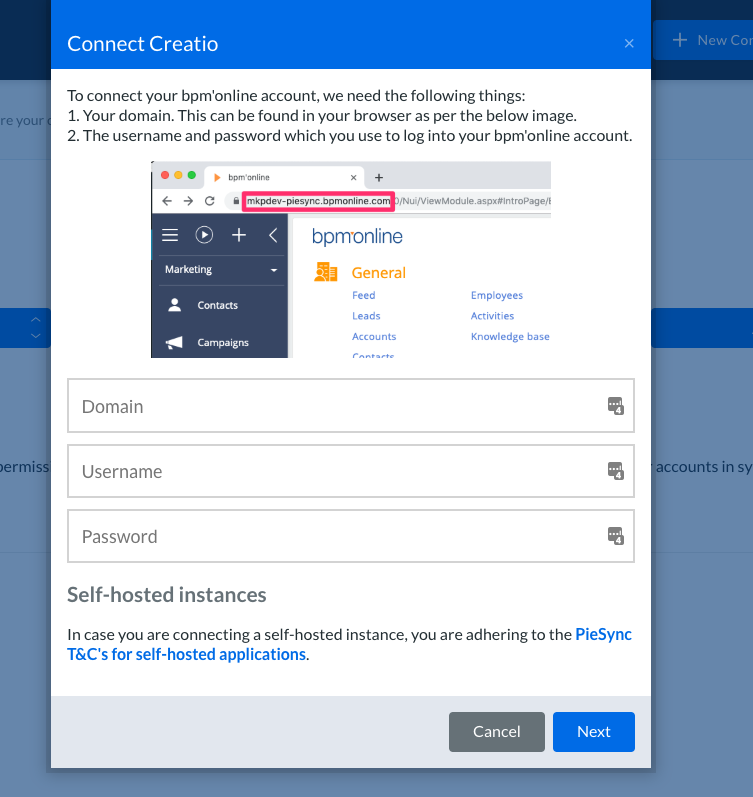Focus the Username text field
Screen dimensions: 753x797
point(351,471)
